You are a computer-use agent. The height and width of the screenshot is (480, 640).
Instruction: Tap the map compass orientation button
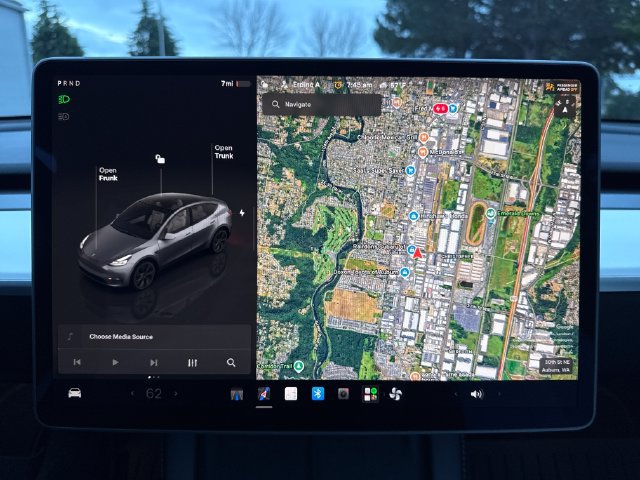pos(565,107)
